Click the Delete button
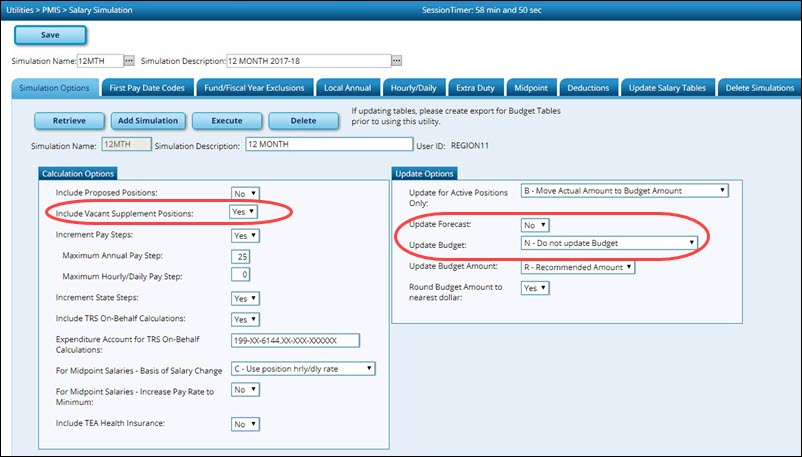The image size is (802, 457). click(302, 121)
